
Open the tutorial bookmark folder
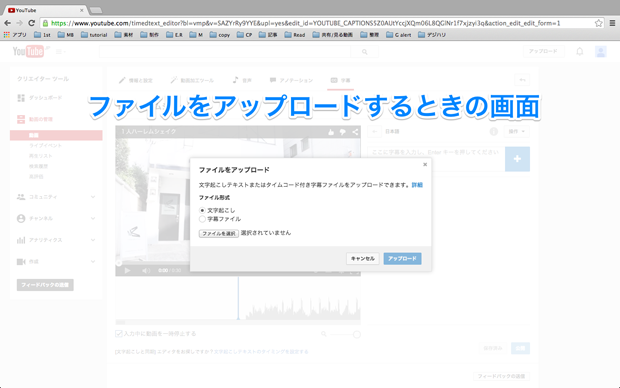pyautogui.click(x=94, y=35)
